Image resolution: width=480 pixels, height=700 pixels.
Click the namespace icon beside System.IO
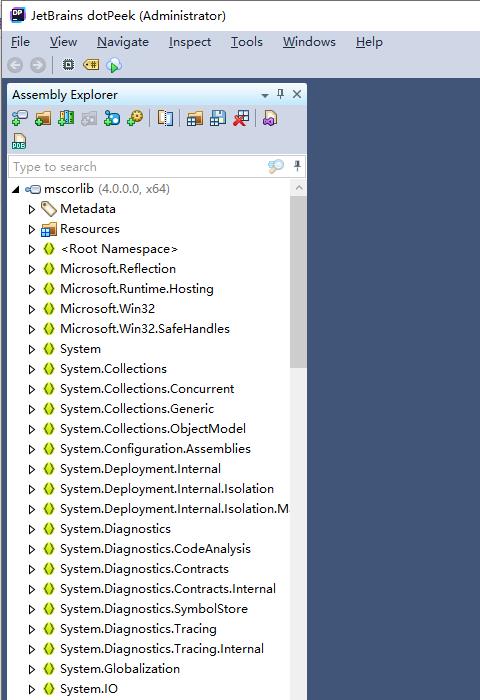[x=49, y=688]
